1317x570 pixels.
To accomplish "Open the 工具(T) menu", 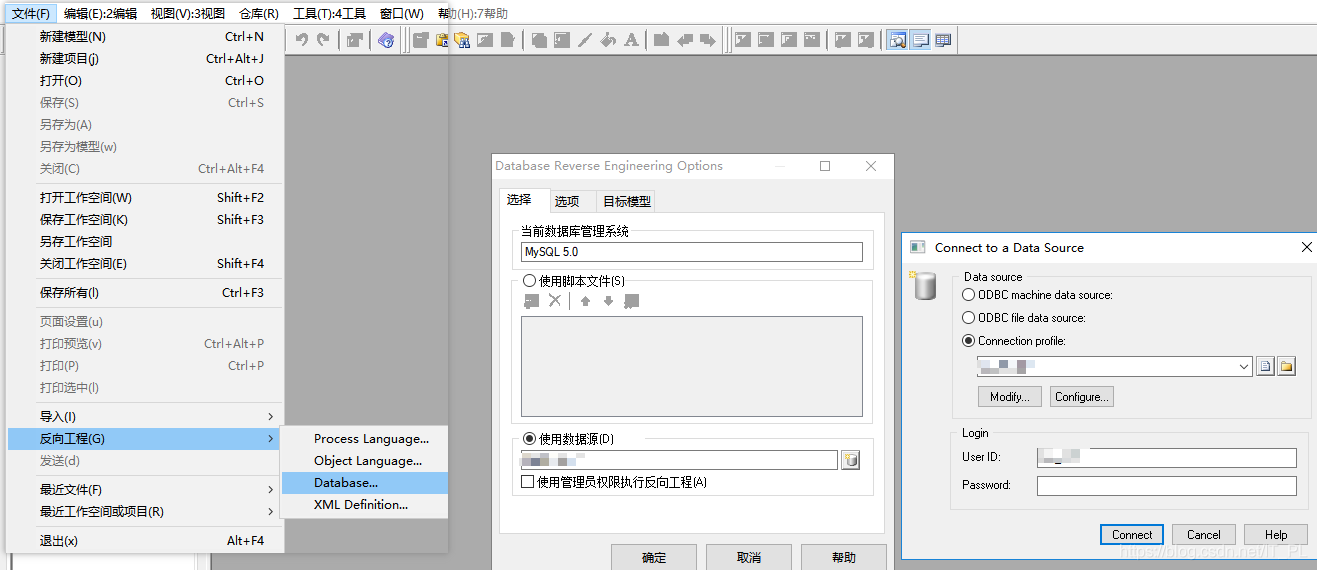I will click(330, 14).
